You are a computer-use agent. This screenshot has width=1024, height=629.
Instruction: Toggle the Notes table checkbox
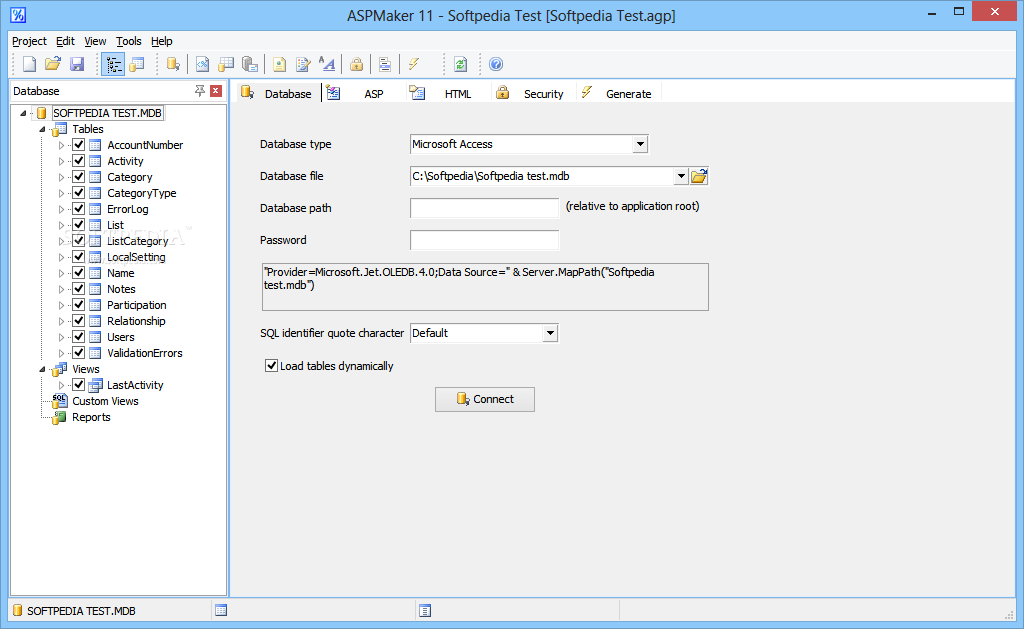78,289
